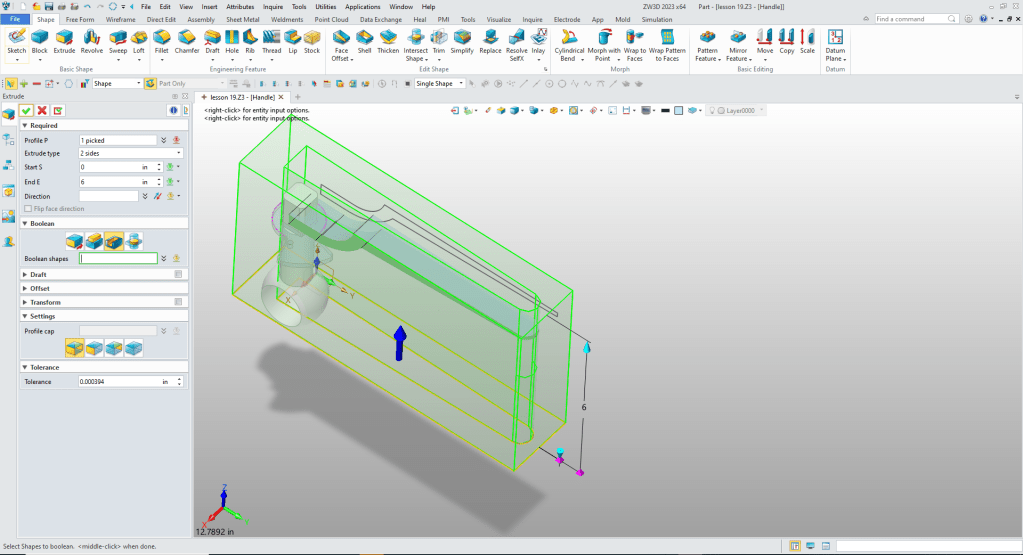Enable the Flip face direction checkbox
Image resolution: width=1023 pixels, height=555 pixels.
tap(28, 208)
